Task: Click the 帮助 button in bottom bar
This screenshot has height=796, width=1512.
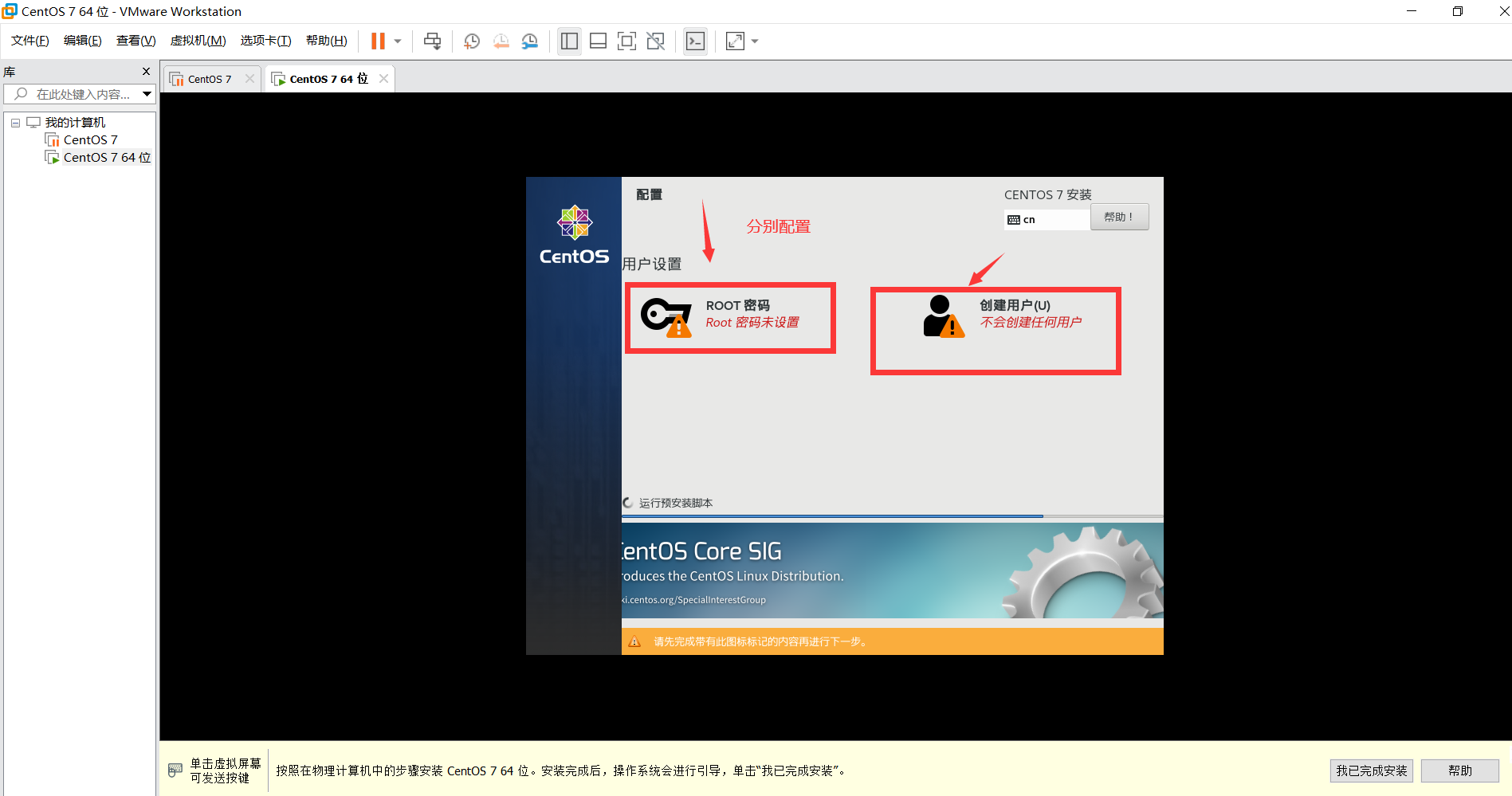Action: (x=1460, y=771)
